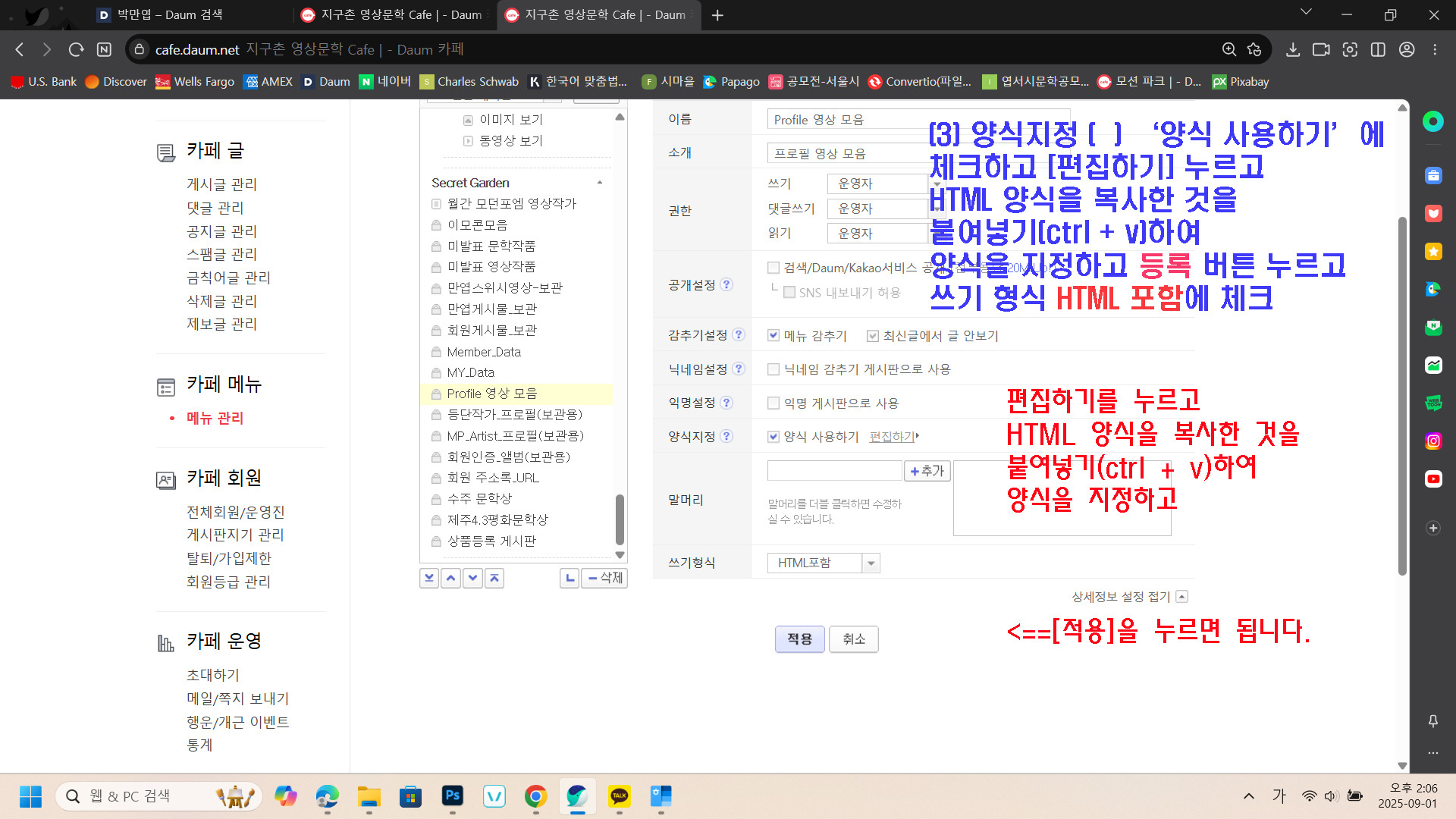Uncheck the 메뉴 감추기 checkbox

pos(773,335)
